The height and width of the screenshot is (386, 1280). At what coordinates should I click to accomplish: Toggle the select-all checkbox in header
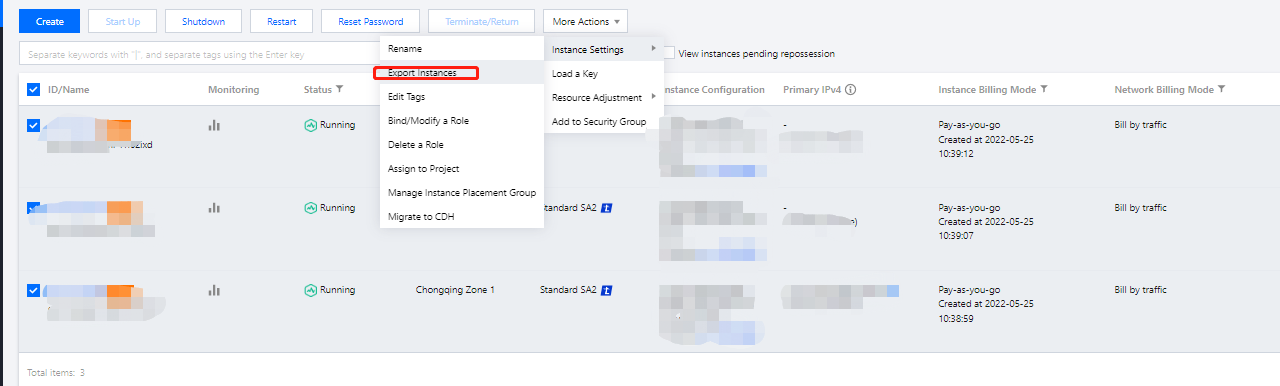click(x=34, y=90)
